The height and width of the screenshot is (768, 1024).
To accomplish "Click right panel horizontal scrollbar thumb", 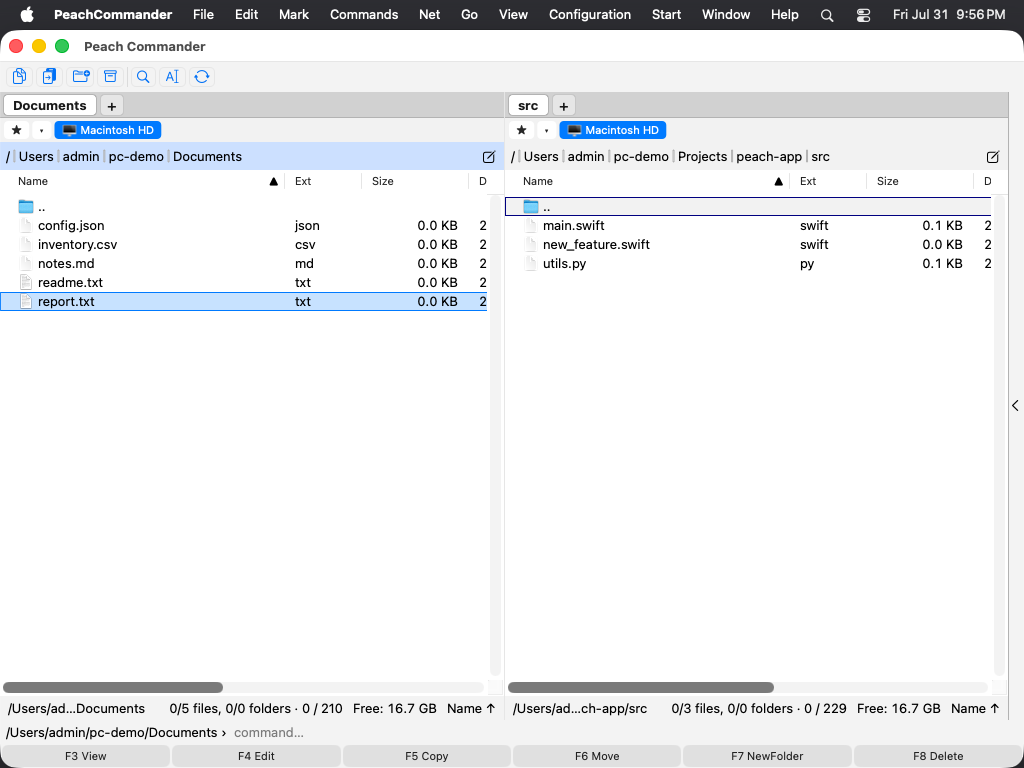I will coord(641,688).
